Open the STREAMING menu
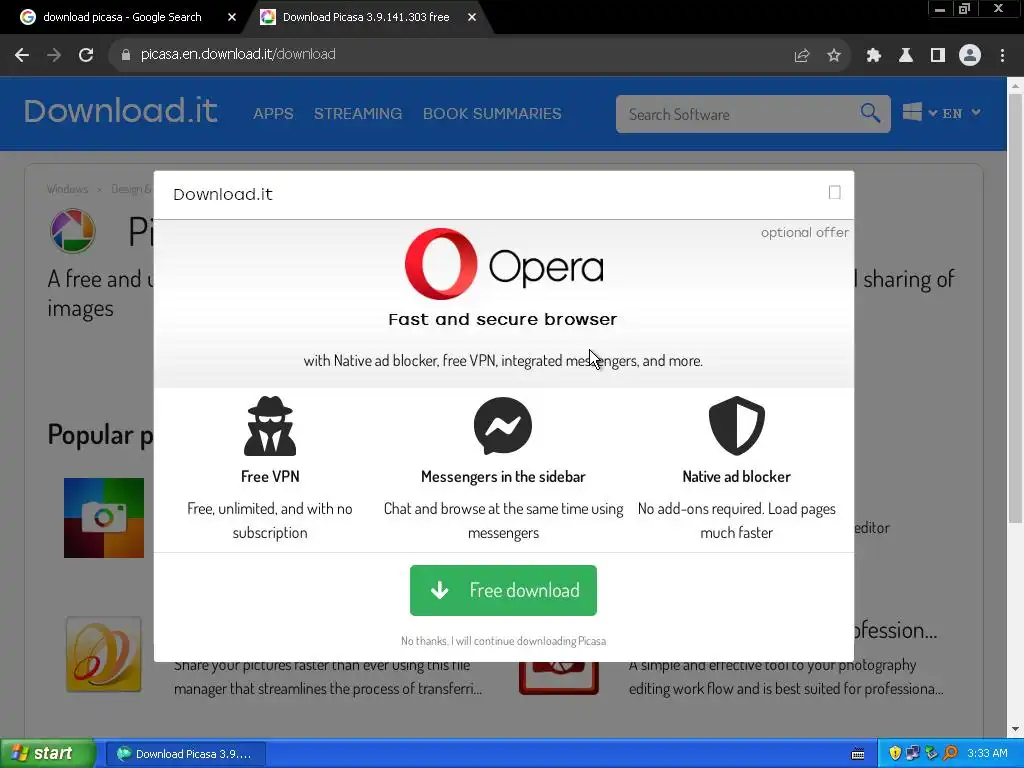The image size is (1024, 768). coord(358,114)
